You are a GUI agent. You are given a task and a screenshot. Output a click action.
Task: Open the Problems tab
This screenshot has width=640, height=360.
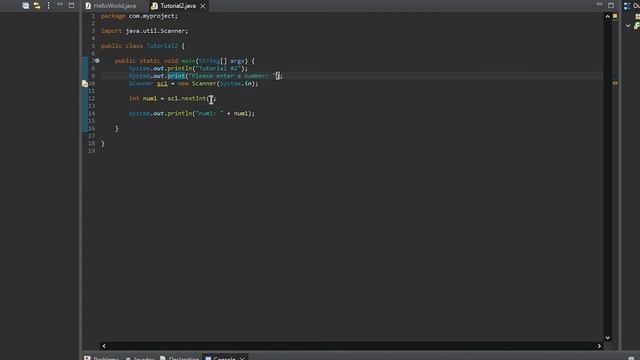[x=102, y=358]
